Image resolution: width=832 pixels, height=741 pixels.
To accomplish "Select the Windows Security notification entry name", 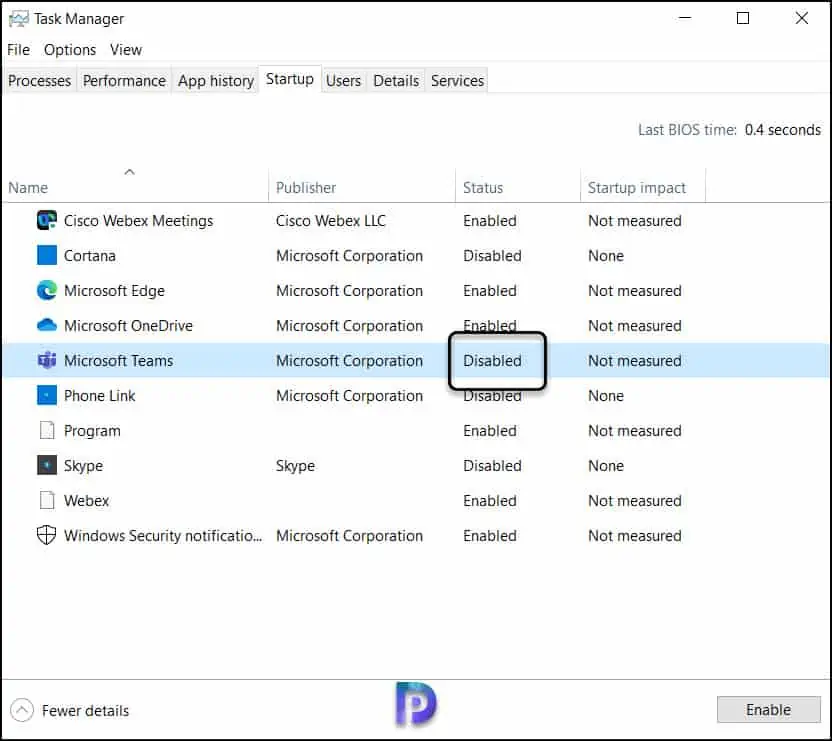I will click(x=163, y=536).
